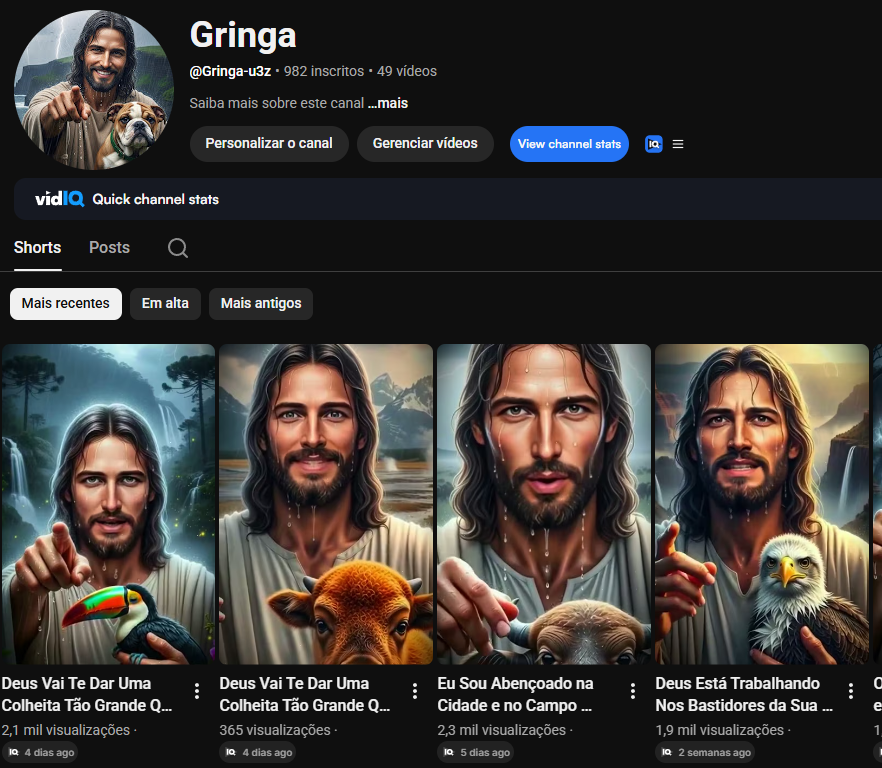This screenshot has width=882, height=768.
Task: Click the vidIQ blue square icon
Action: [x=654, y=144]
